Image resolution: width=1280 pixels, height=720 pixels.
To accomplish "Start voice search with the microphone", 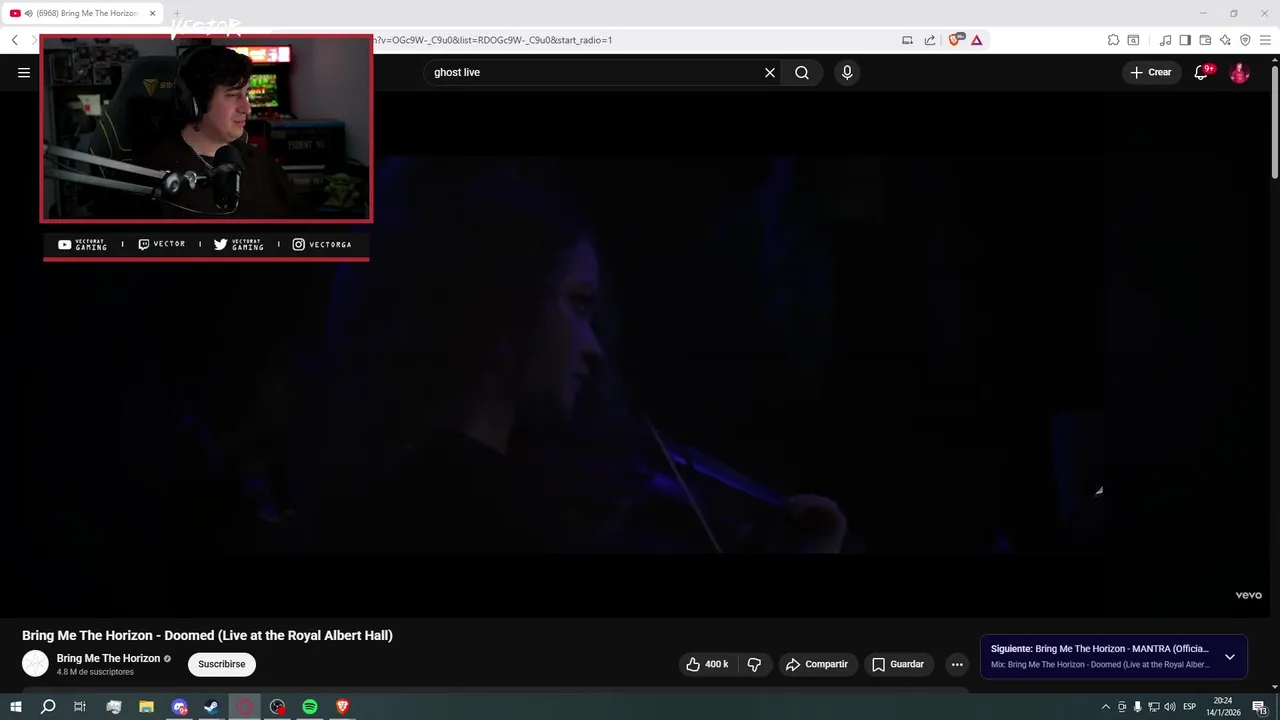I will click(847, 72).
